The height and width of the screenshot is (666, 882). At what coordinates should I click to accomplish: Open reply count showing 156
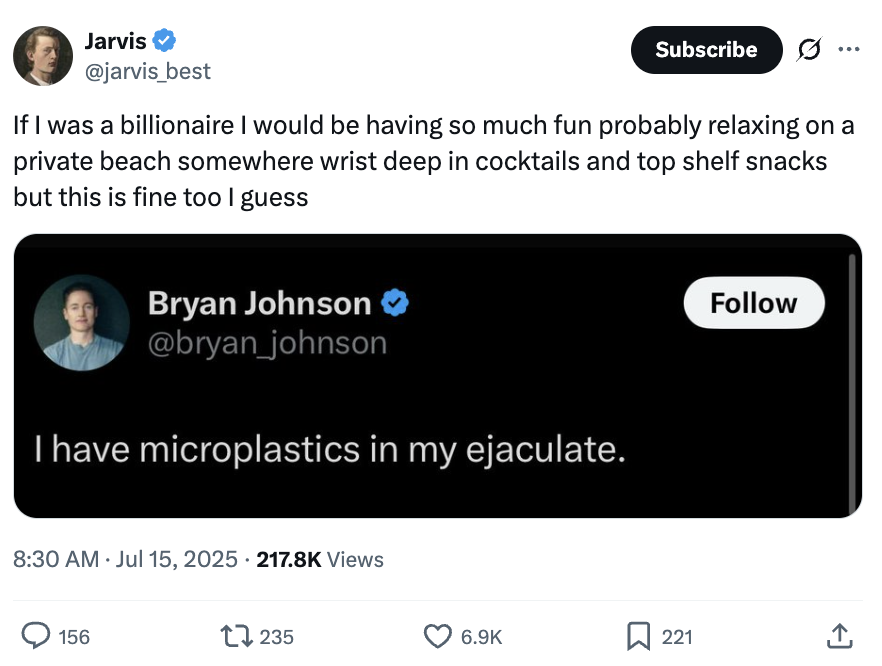pos(56,636)
